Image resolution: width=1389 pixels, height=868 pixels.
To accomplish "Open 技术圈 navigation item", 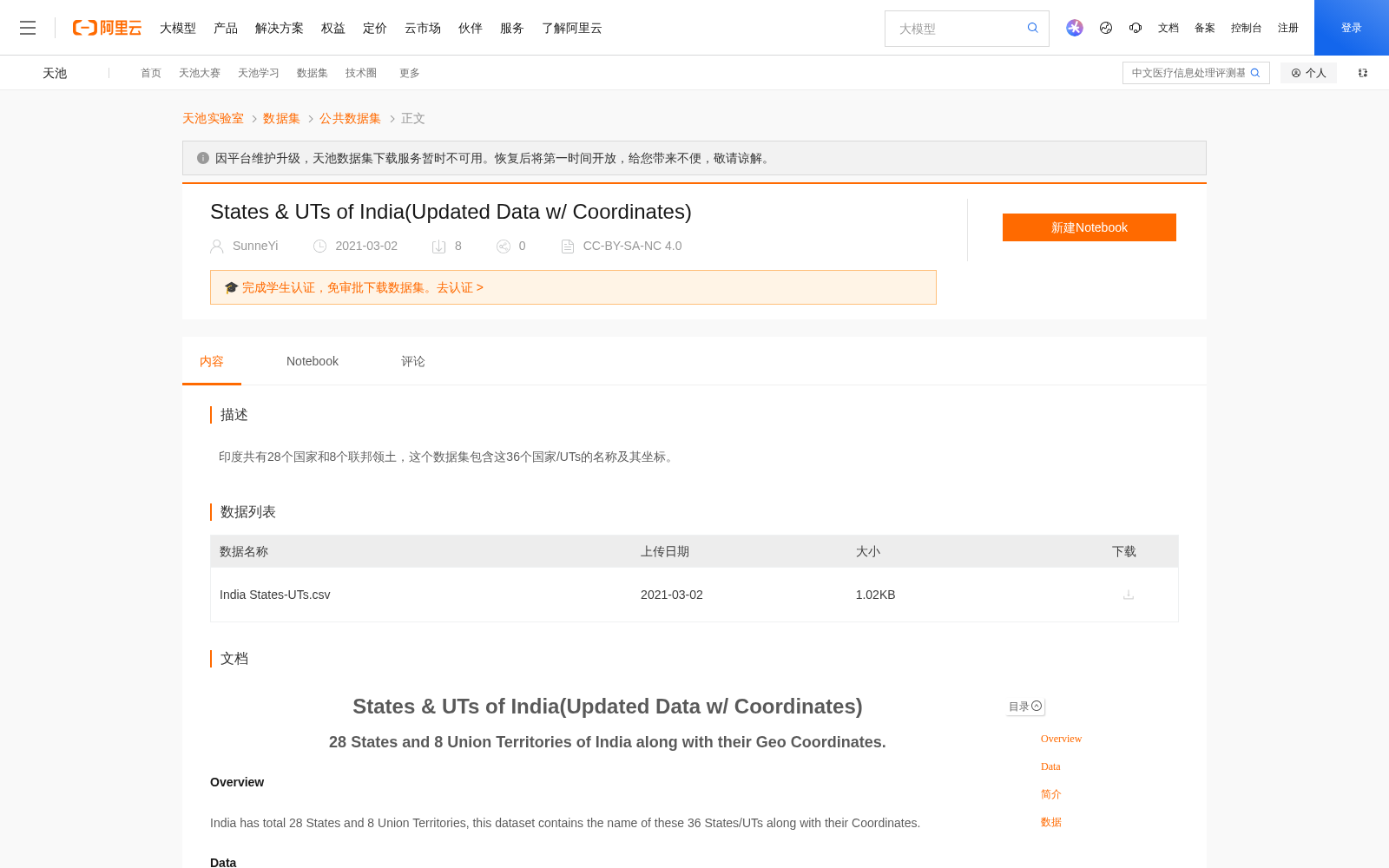I will (361, 73).
